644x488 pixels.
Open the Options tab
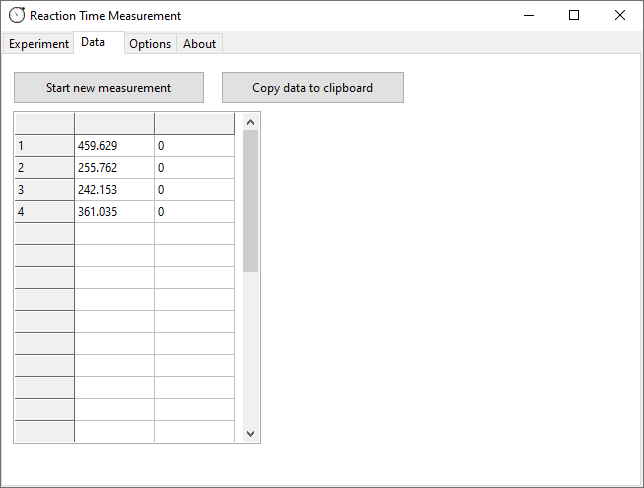(150, 44)
